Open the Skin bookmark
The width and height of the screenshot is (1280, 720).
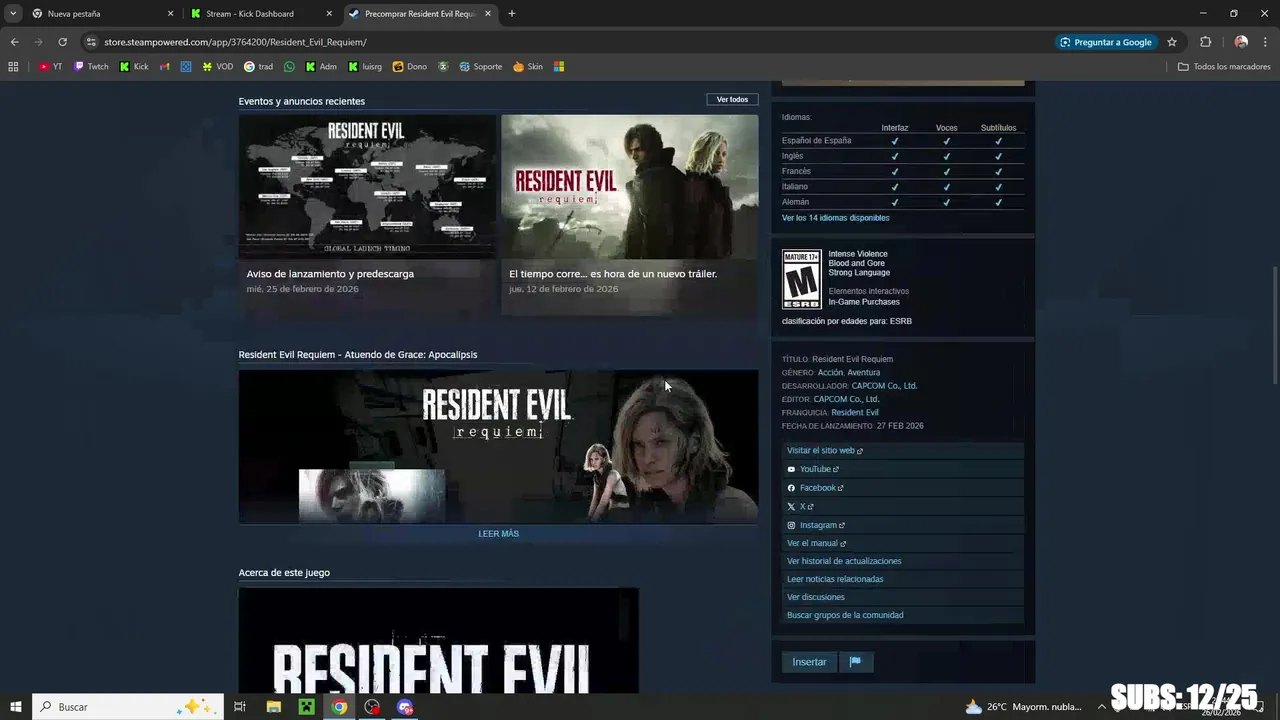coord(528,67)
